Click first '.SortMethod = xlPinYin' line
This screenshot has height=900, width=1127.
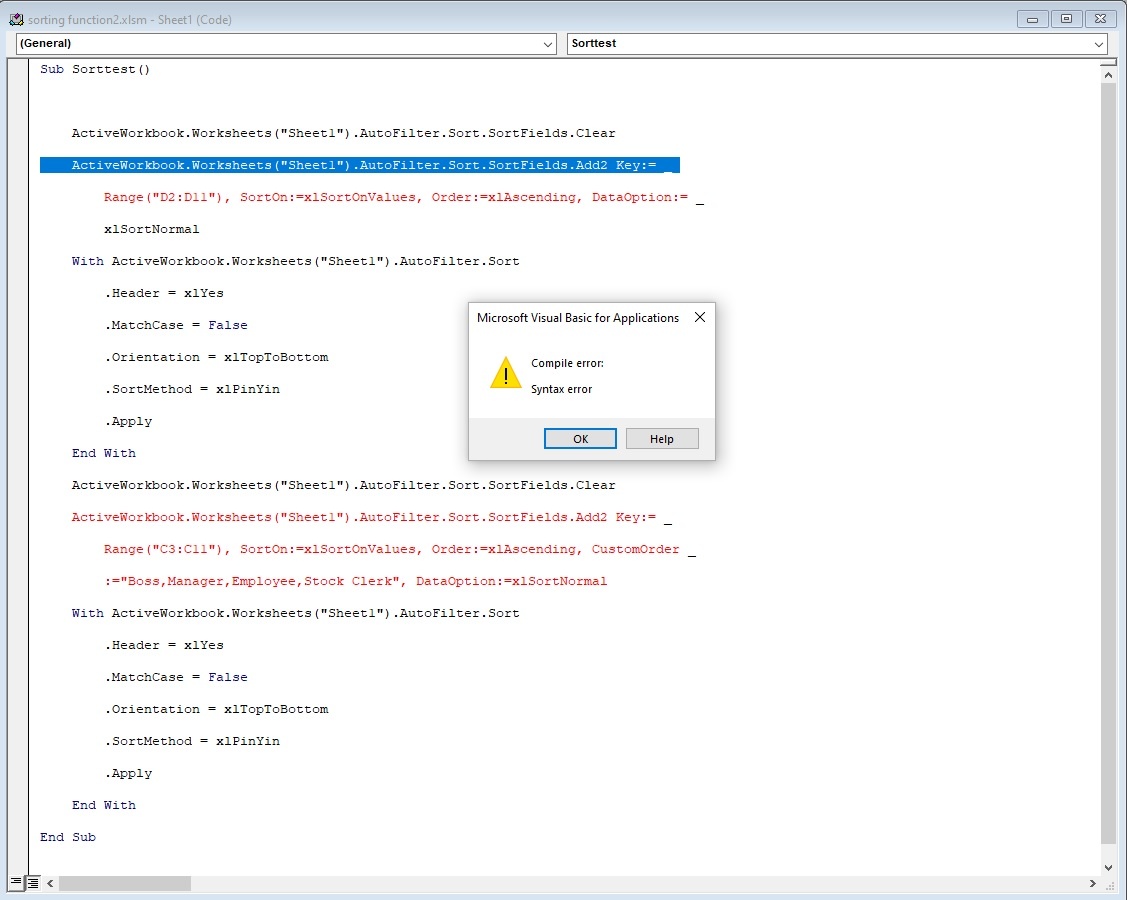tap(193, 389)
